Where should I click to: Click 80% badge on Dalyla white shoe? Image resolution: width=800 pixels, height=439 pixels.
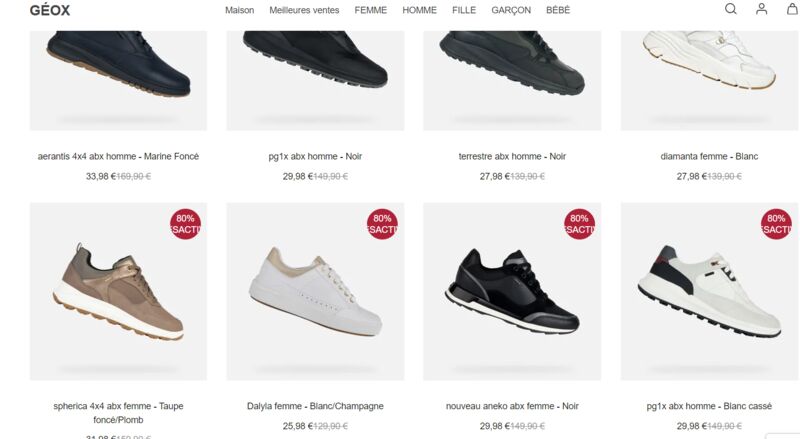point(382,224)
